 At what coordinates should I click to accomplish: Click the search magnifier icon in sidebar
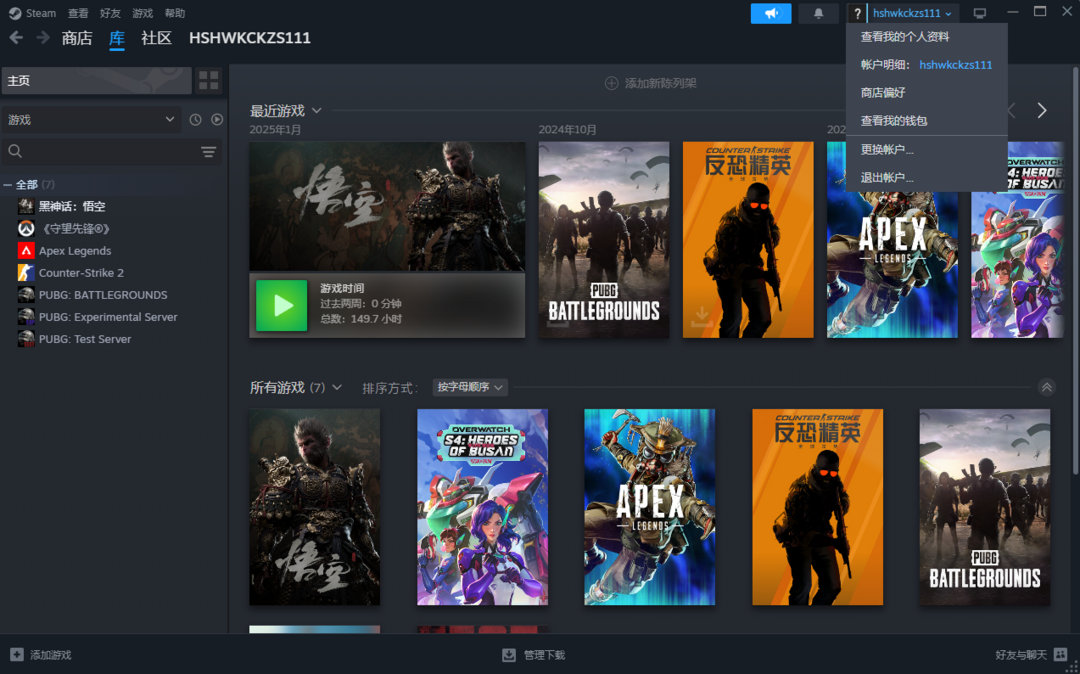click(x=15, y=151)
